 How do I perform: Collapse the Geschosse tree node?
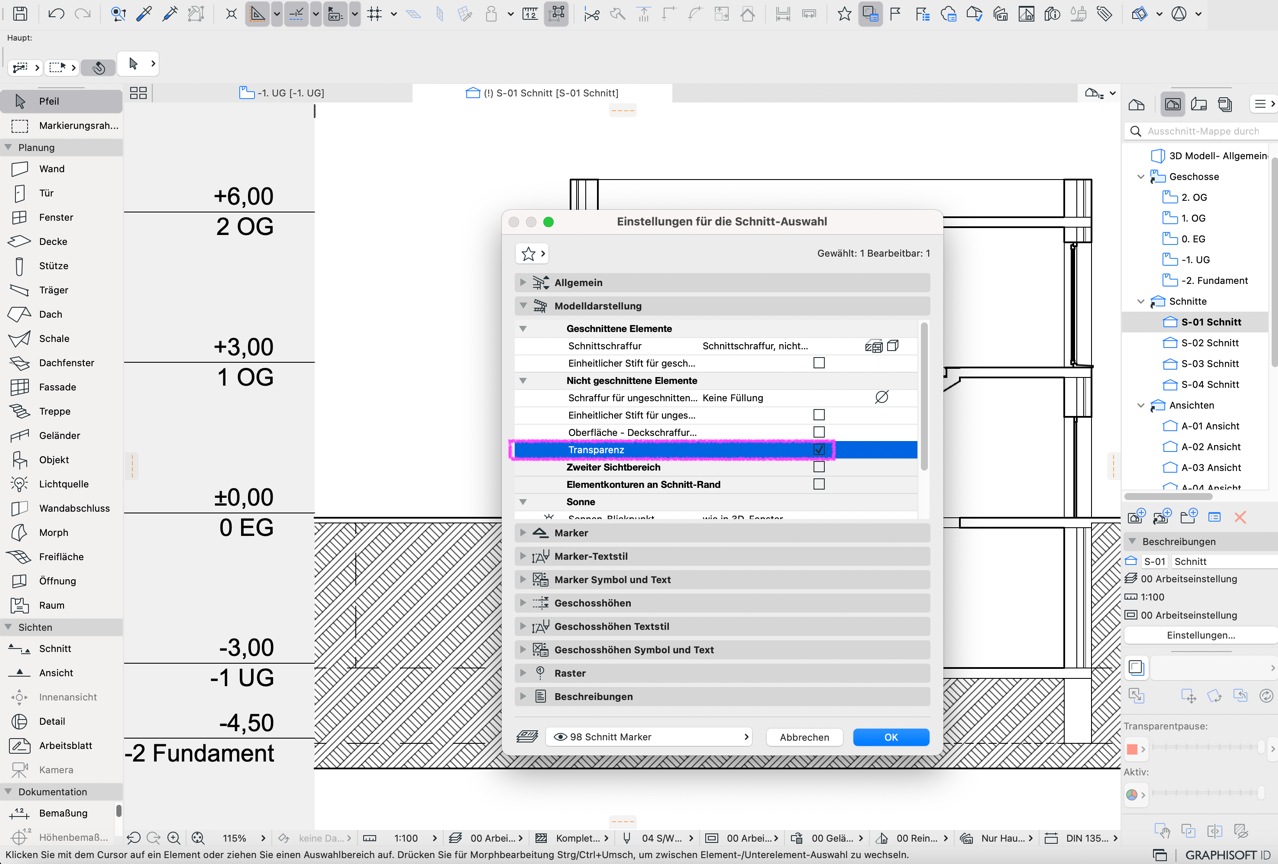(1141, 177)
